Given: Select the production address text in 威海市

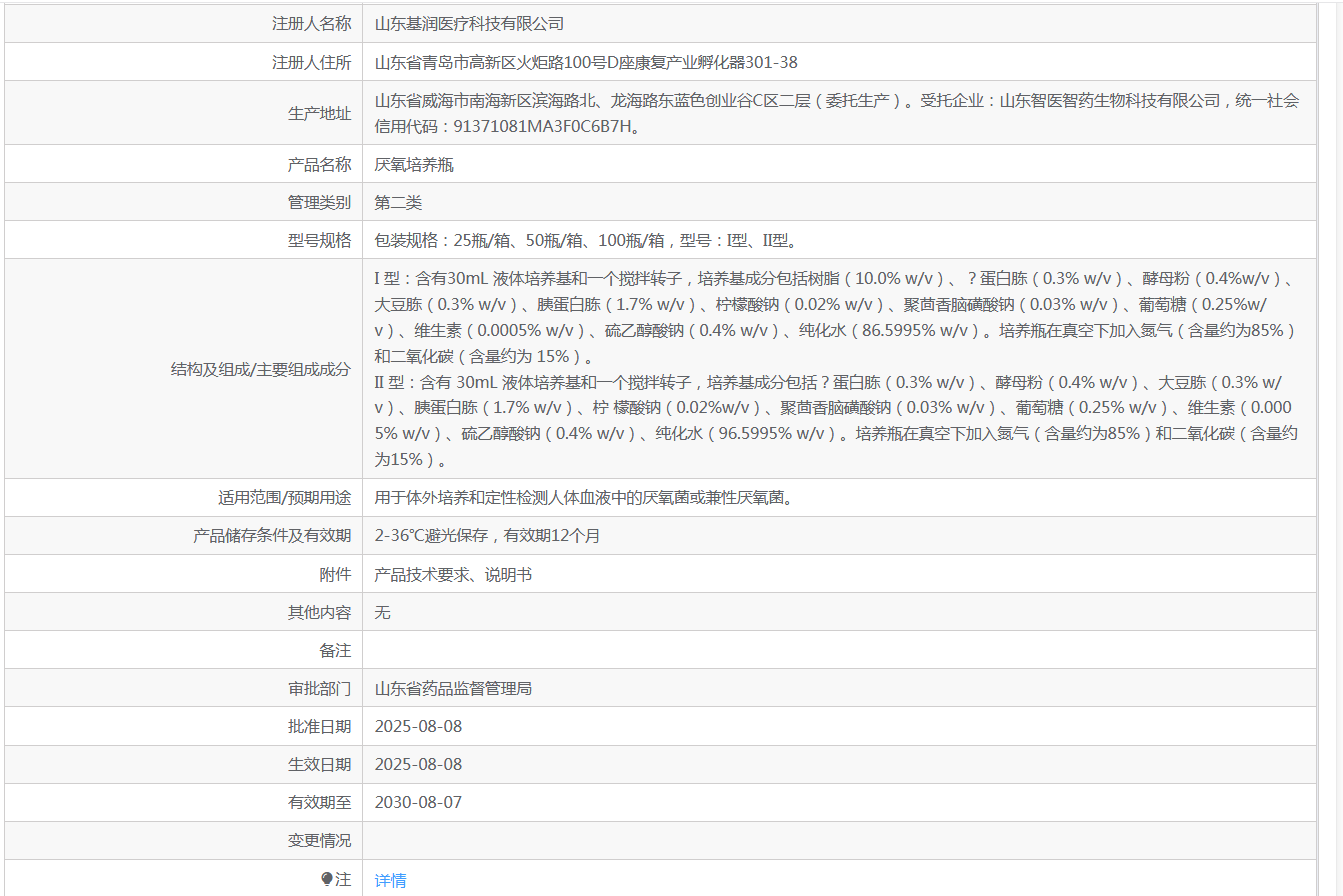Looking at the screenshot, I should tap(837, 113).
